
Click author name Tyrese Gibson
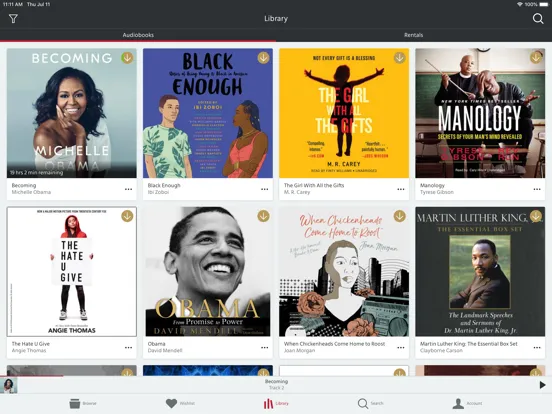tap(437, 192)
